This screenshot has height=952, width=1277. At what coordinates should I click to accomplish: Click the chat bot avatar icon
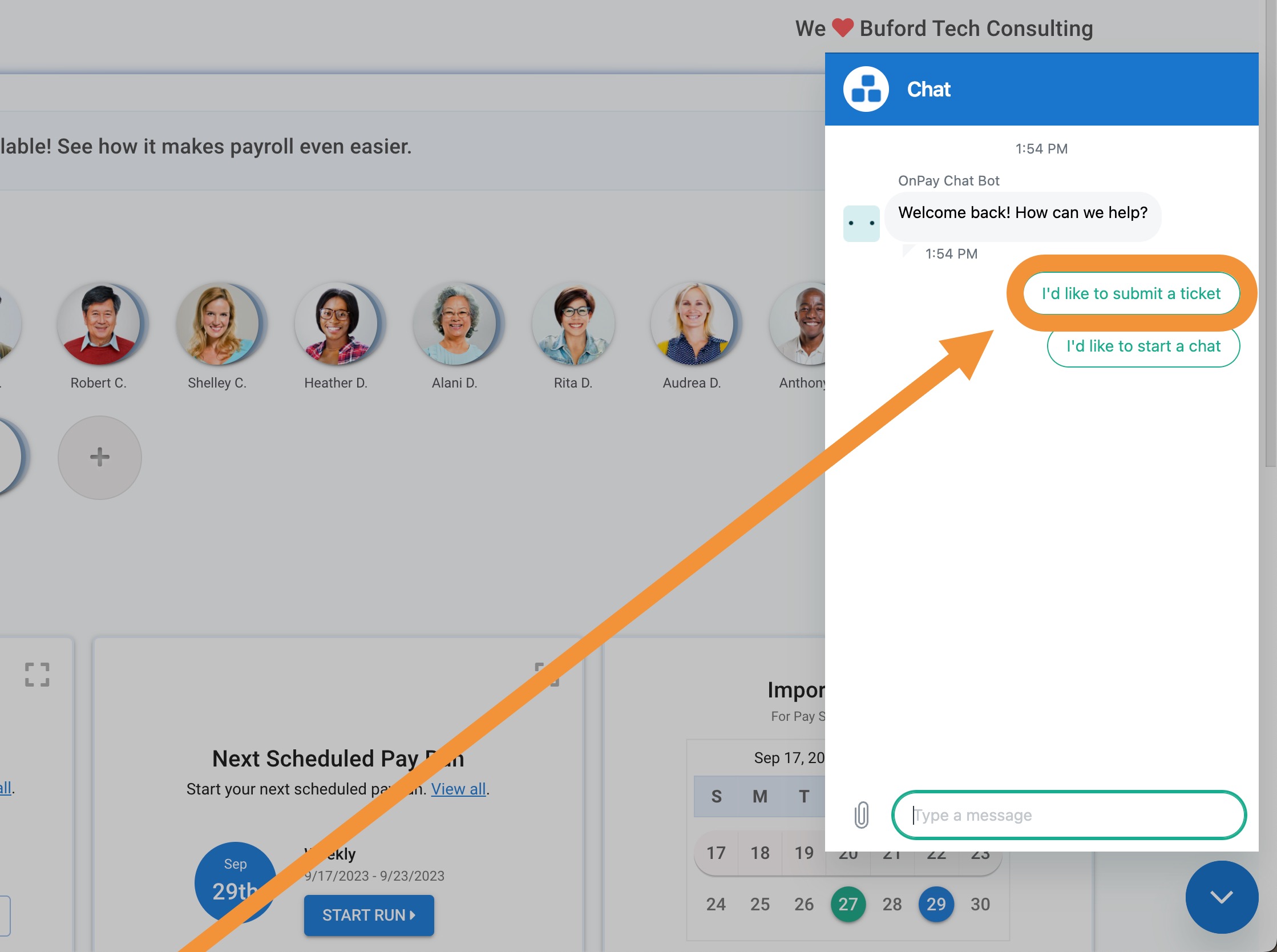861,223
